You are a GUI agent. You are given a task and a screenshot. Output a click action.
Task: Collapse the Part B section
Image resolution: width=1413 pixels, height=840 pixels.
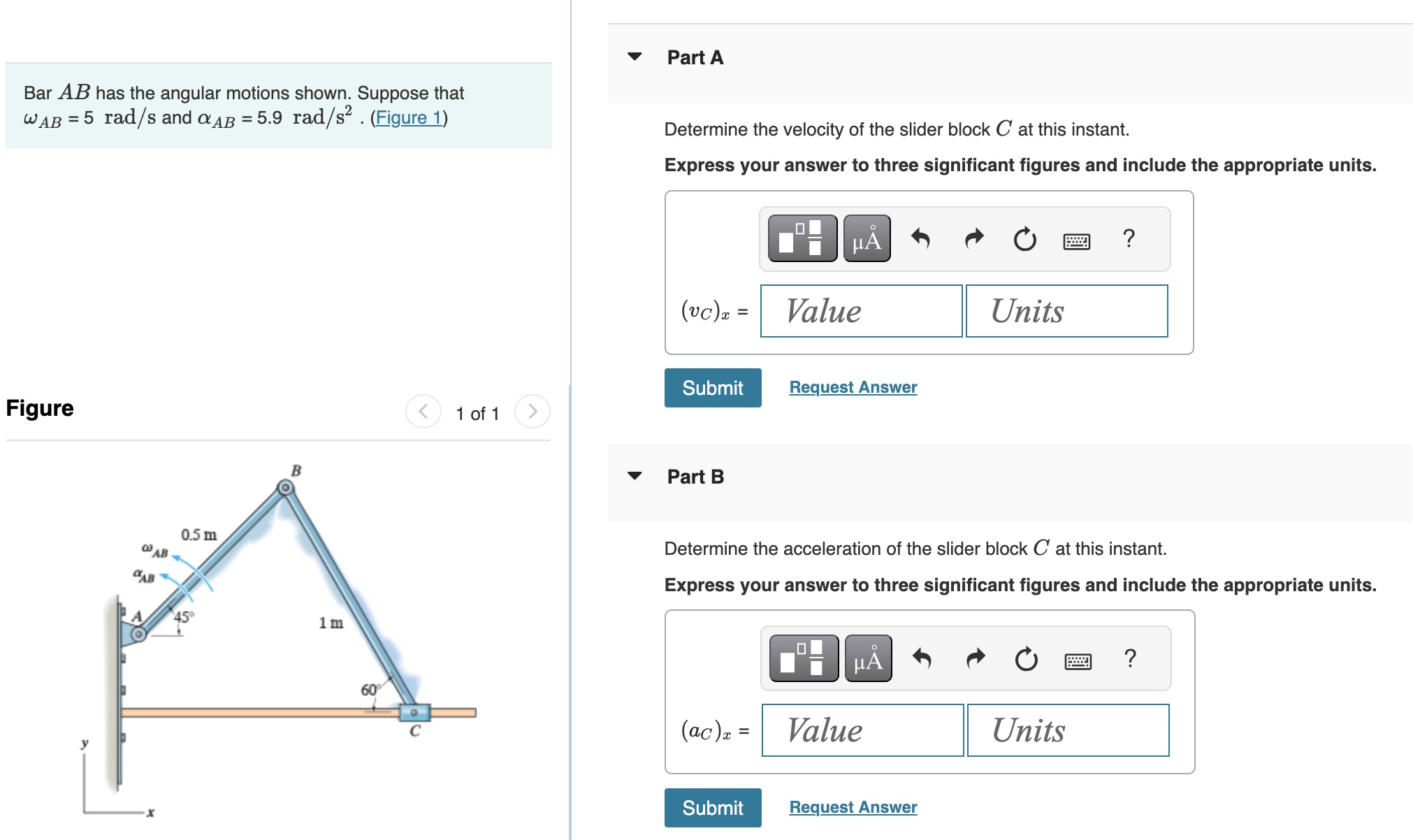pyautogui.click(x=635, y=476)
